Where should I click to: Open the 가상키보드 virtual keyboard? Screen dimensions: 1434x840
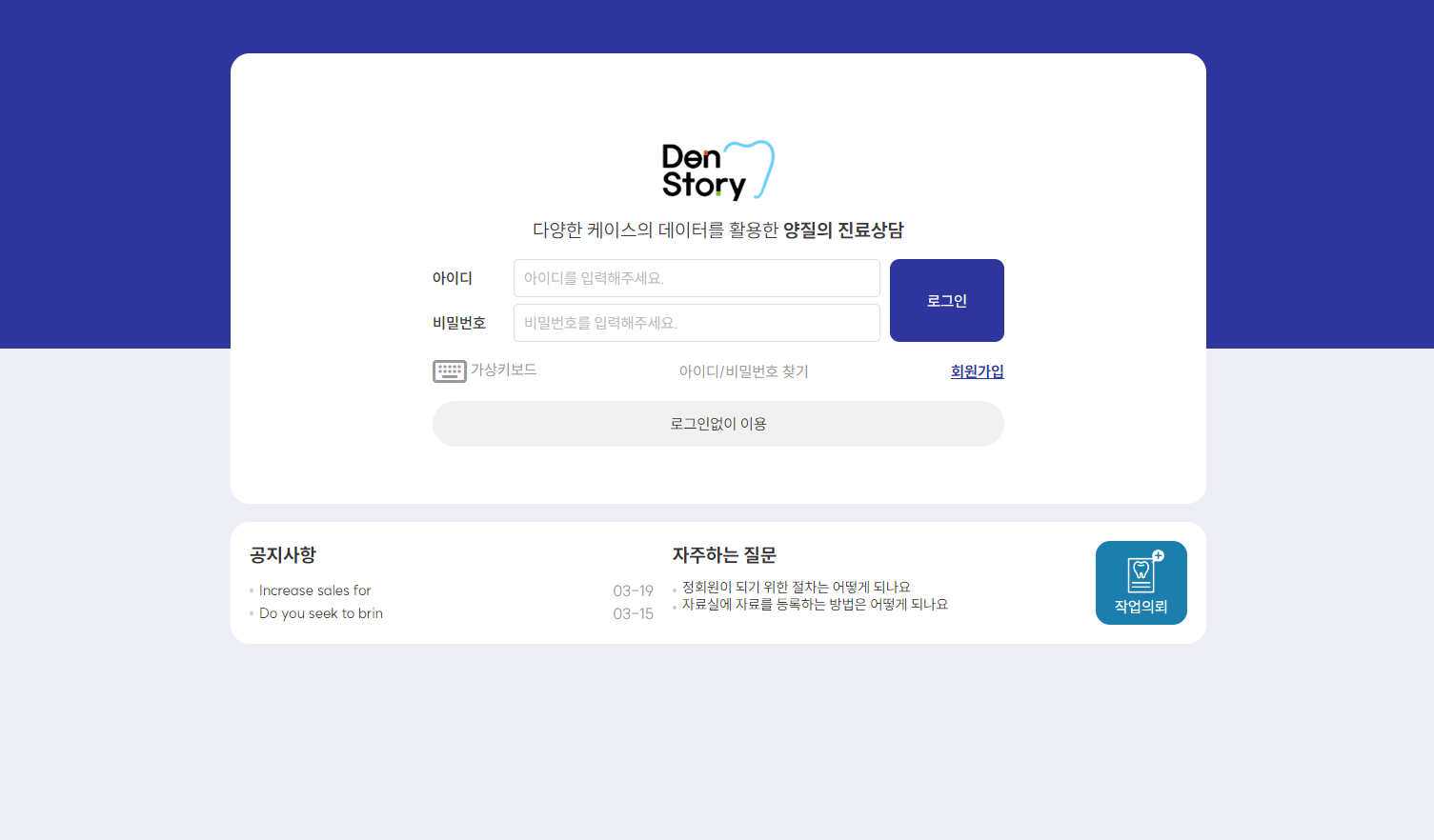pyautogui.click(x=486, y=370)
